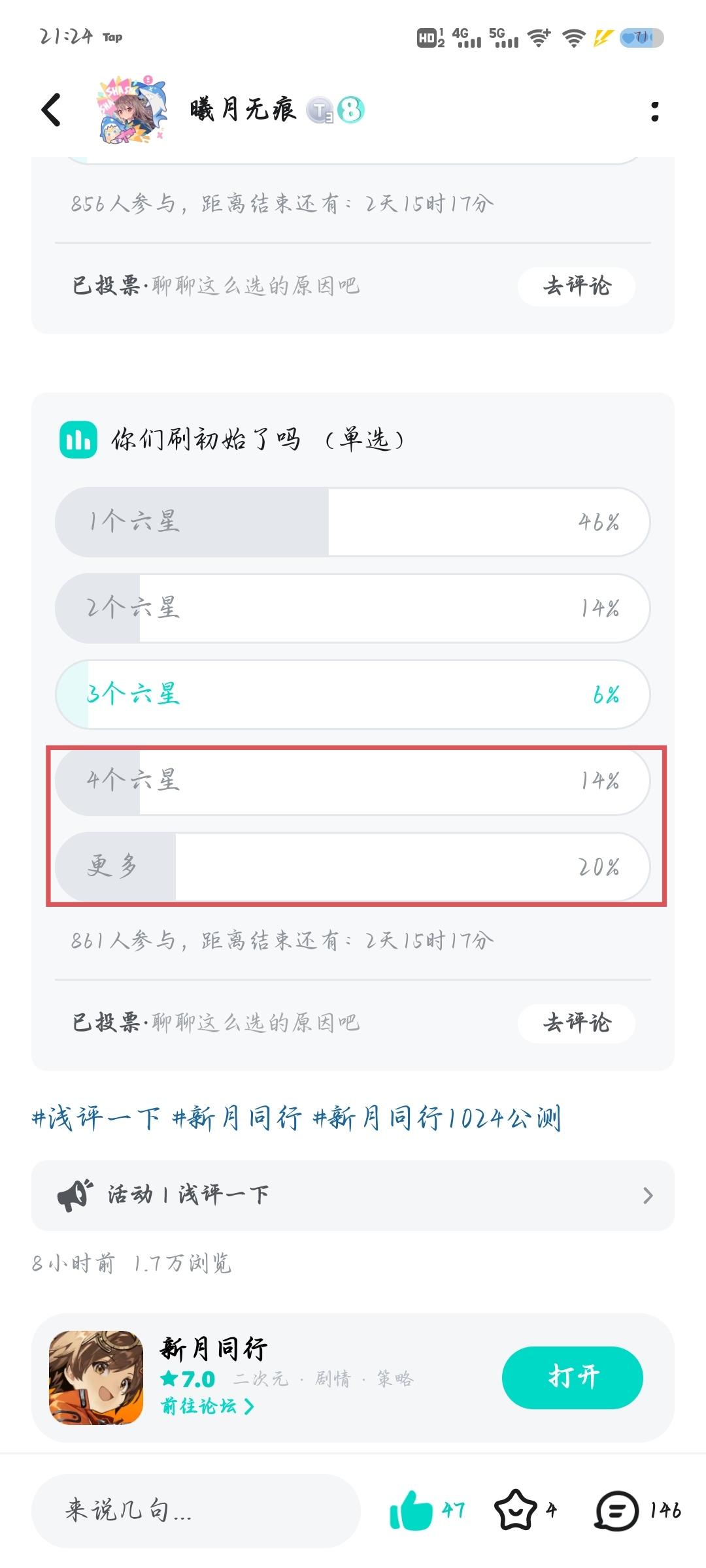
Task: Select the 1个六星 poll option
Action: pos(353,522)
